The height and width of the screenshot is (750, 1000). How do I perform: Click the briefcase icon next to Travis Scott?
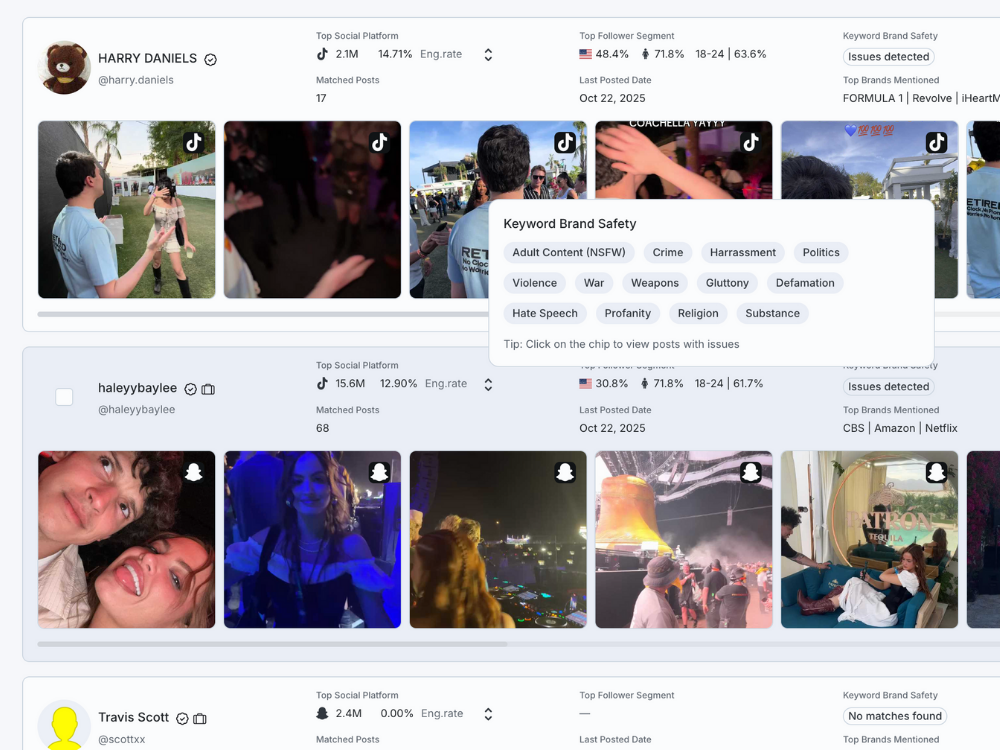[x=200, y=718]
